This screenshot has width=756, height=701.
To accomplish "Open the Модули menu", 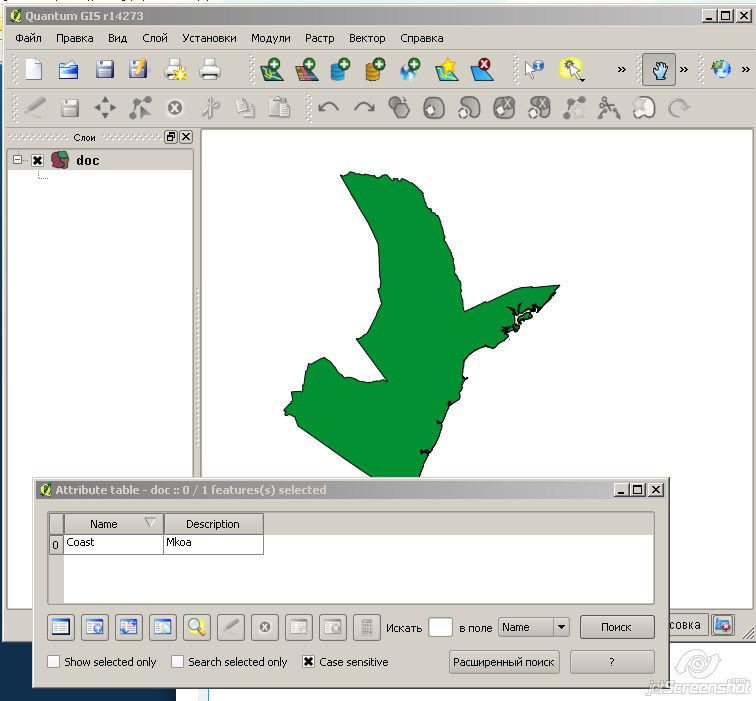I will tap(270, 38).
